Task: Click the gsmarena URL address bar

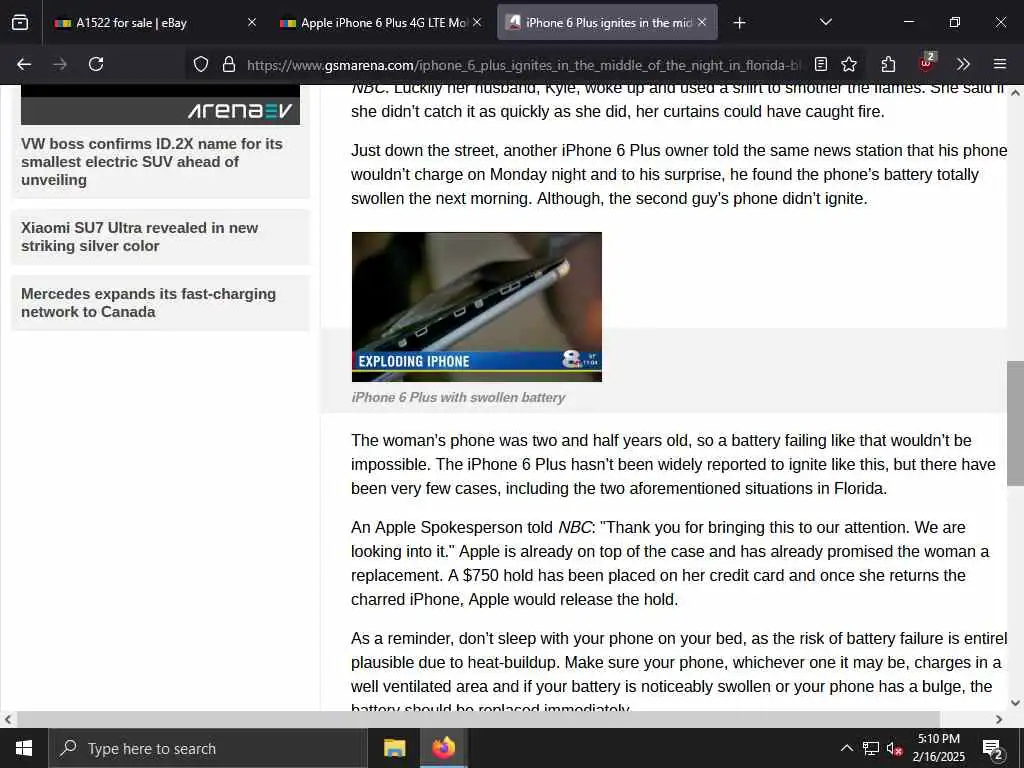Action: coord(522,65)
